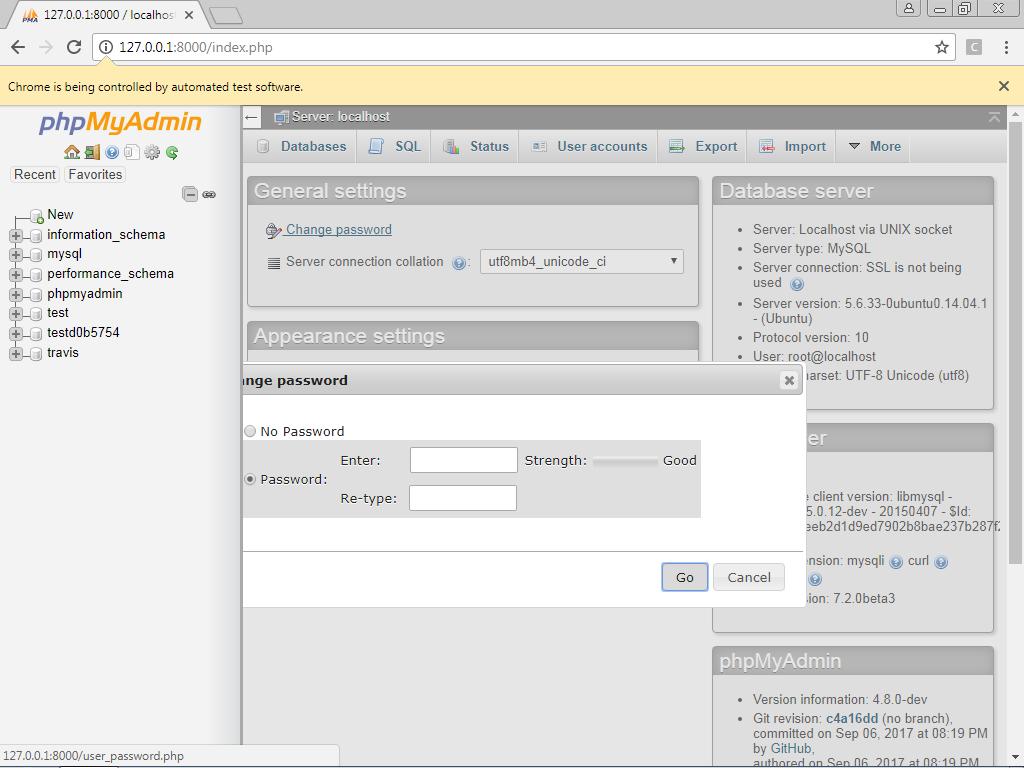
Task: Open Chrome's three-dot menu
Action: point(1006,47)
